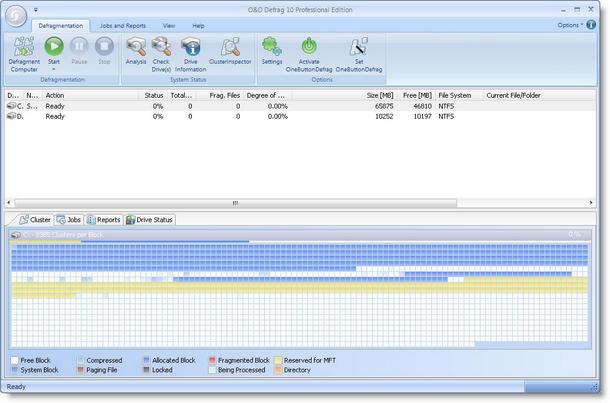Click the Reports tab icon

point(91,220)
